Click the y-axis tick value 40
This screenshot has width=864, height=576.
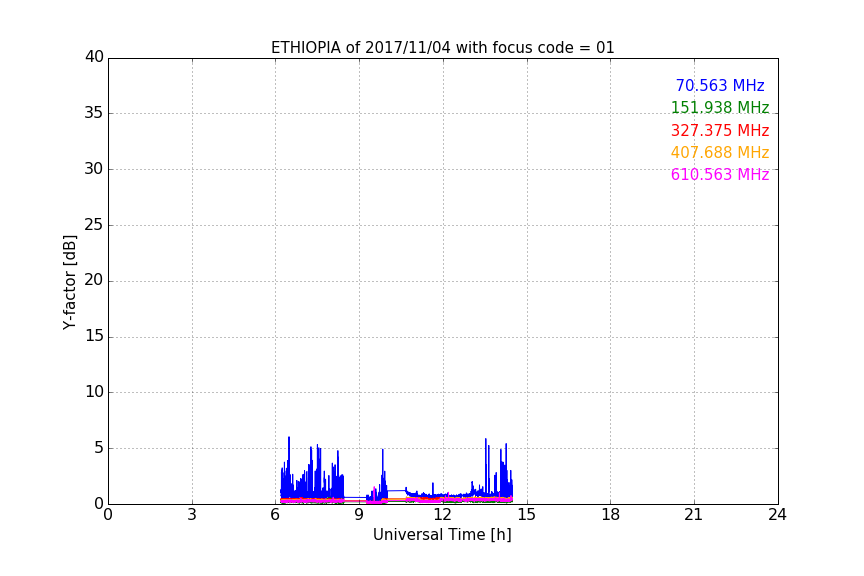pyautogui.click(x=94, y=57)
